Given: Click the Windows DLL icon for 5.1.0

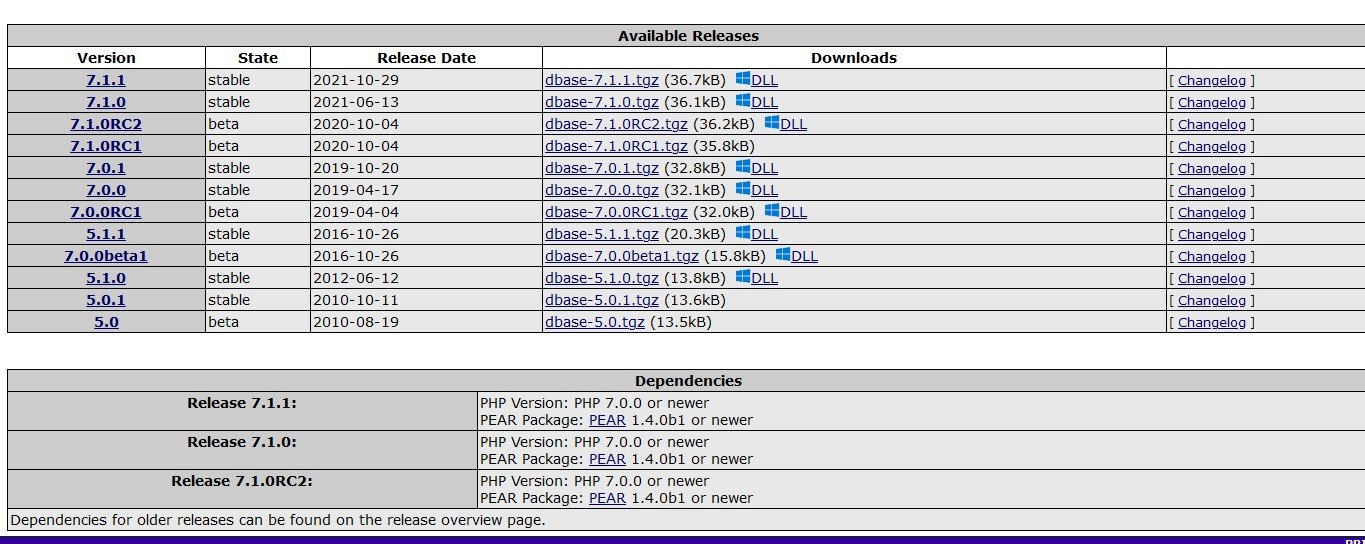Looking at the screenshot, I should coord(743,277).
